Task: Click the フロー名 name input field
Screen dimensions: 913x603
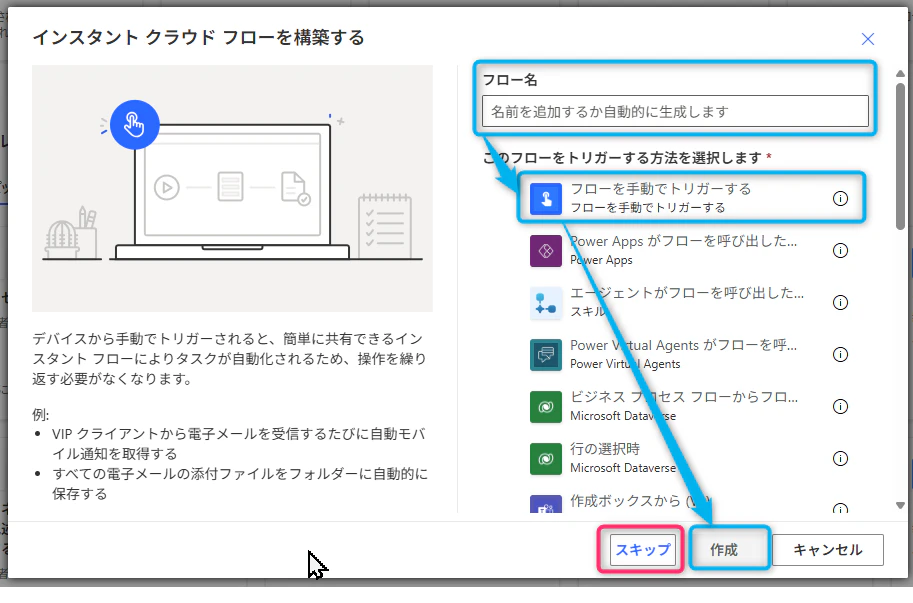Action: (675, 111)
